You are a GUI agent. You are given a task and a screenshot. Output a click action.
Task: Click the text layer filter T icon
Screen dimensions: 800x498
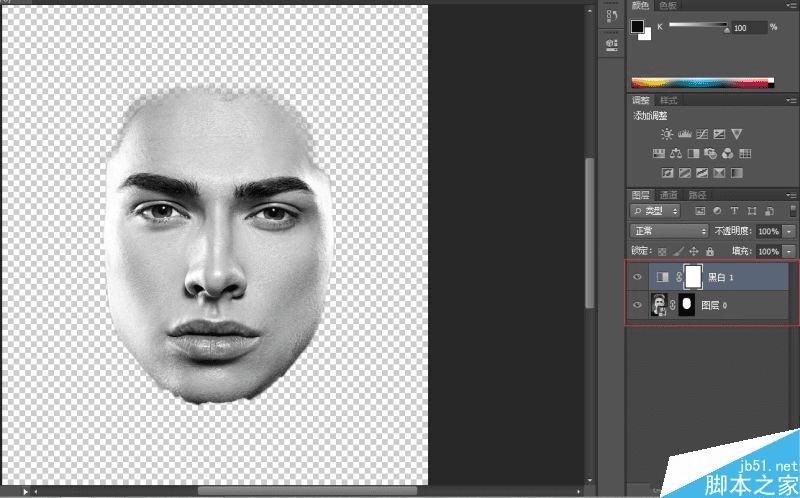coord(735,211)
